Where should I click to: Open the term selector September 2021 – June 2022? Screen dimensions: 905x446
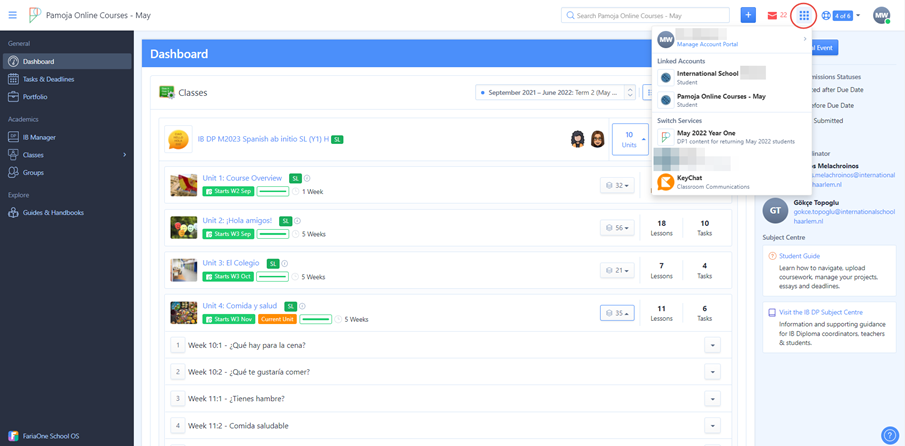[x=555, y=92]
